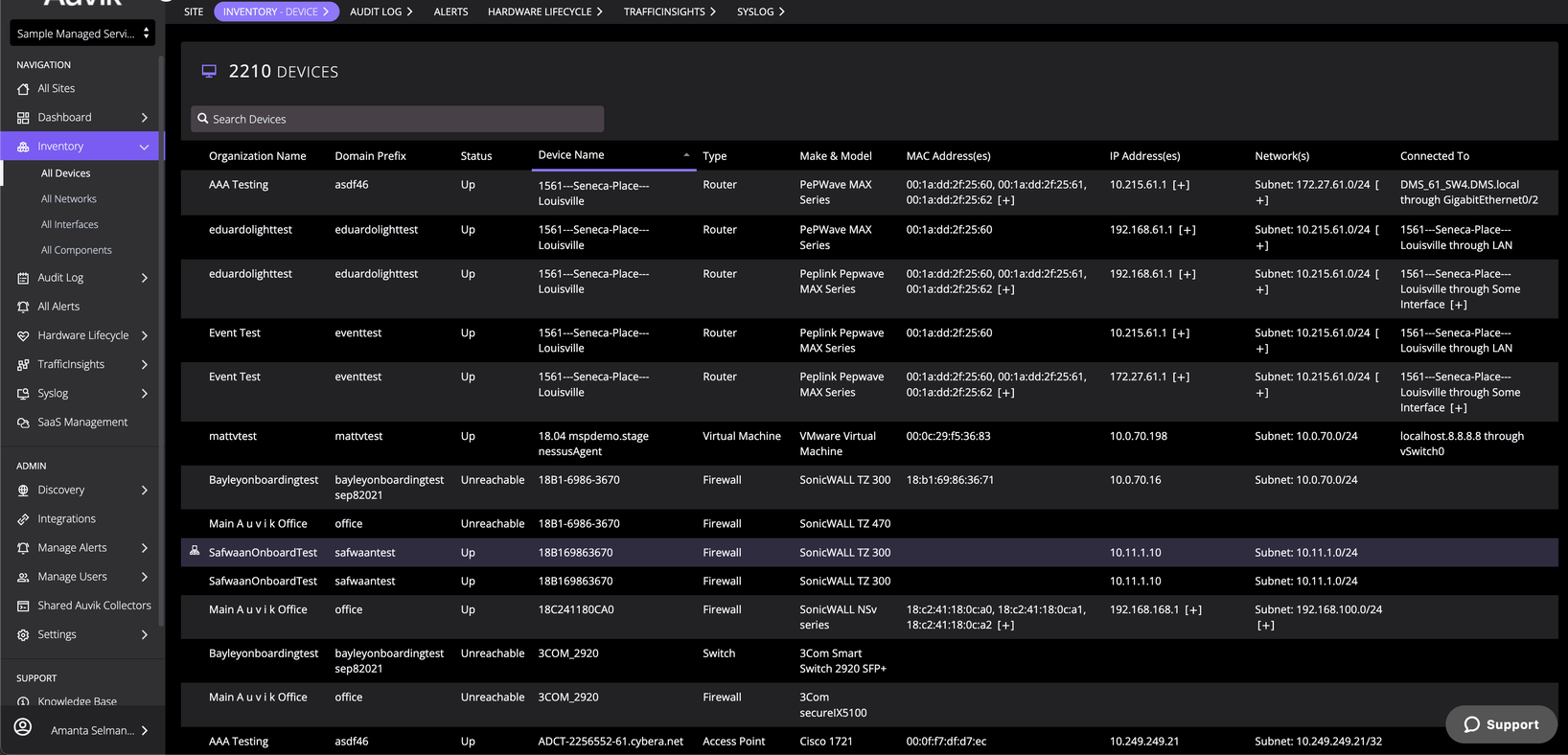The width and height of the screenshot is (1568, 755).
Task: Click the SaaS Management cloud icon
Action: [x=23, y=423]
